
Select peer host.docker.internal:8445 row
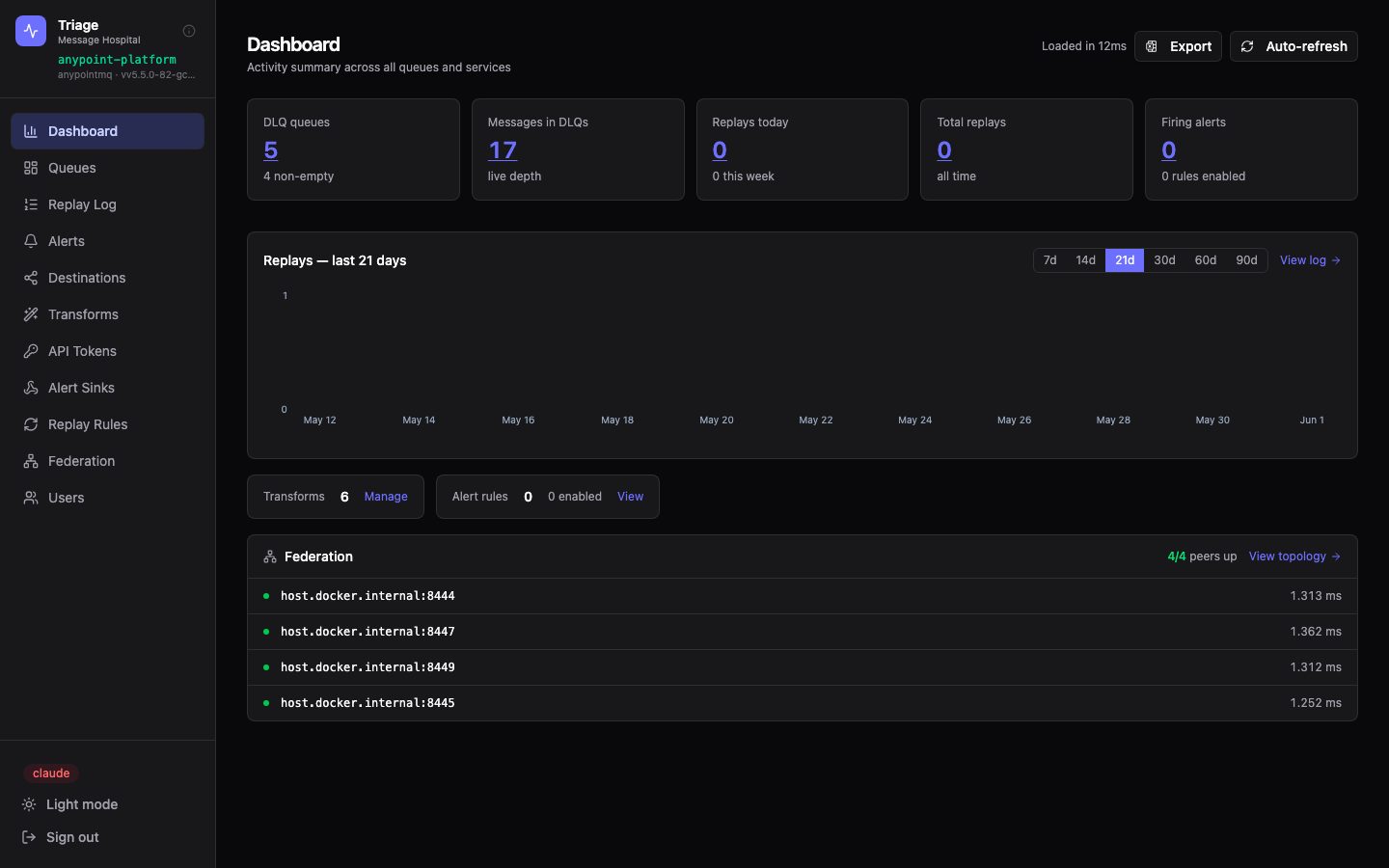click(803, 703)
